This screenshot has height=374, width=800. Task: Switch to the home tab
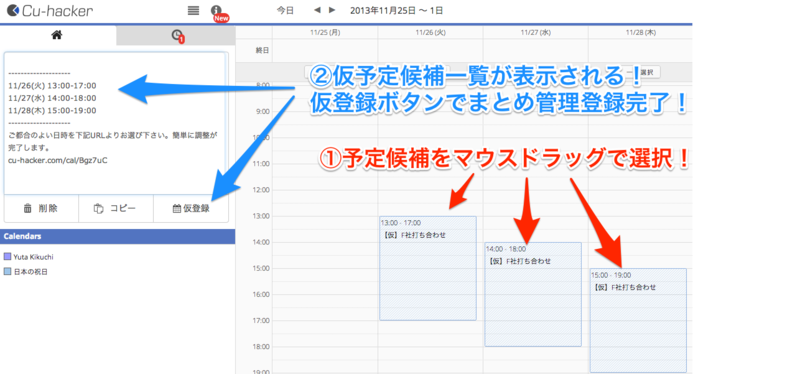click(58, 35)
